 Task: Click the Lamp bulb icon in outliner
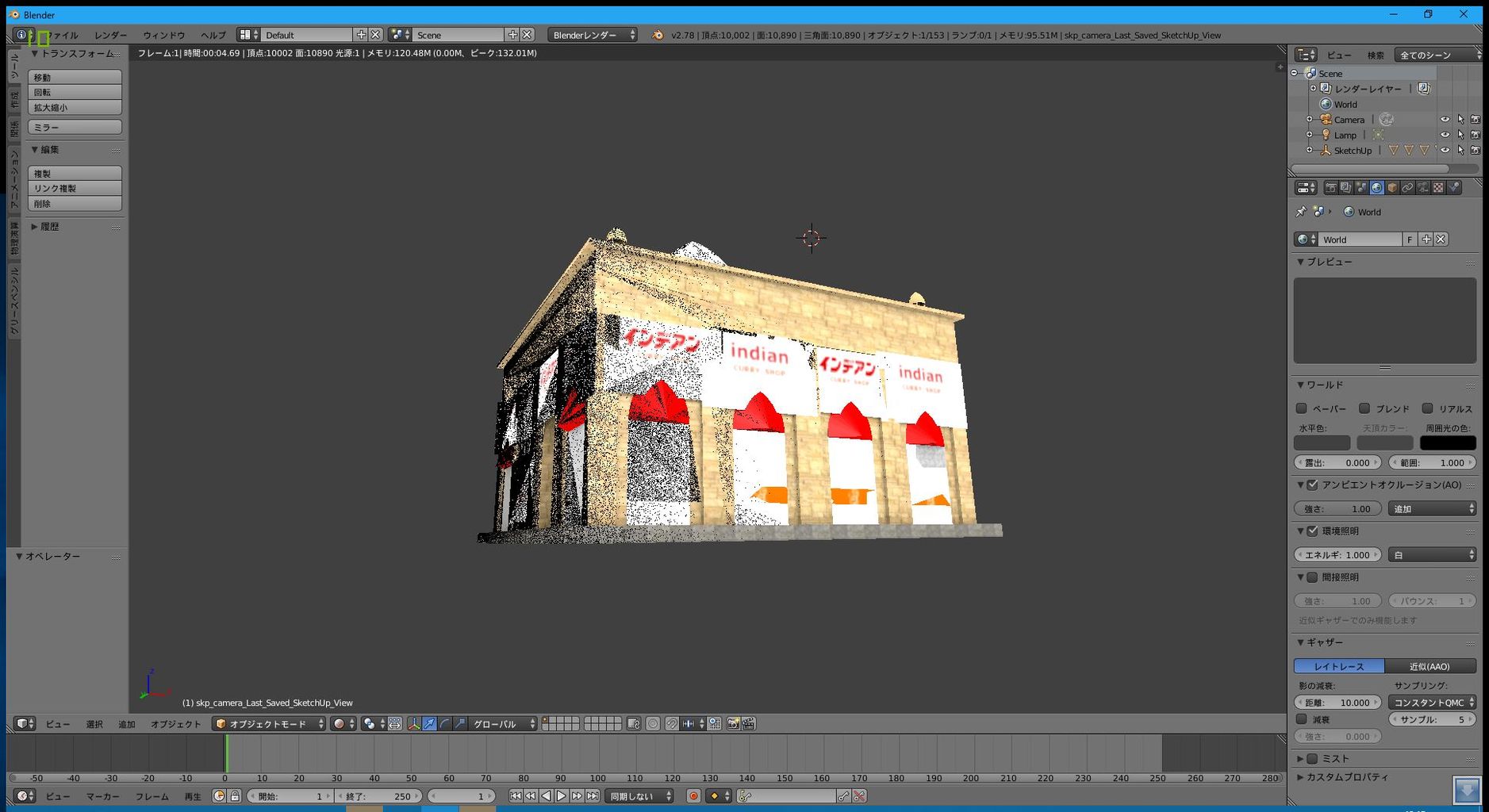coord(1326,135)
